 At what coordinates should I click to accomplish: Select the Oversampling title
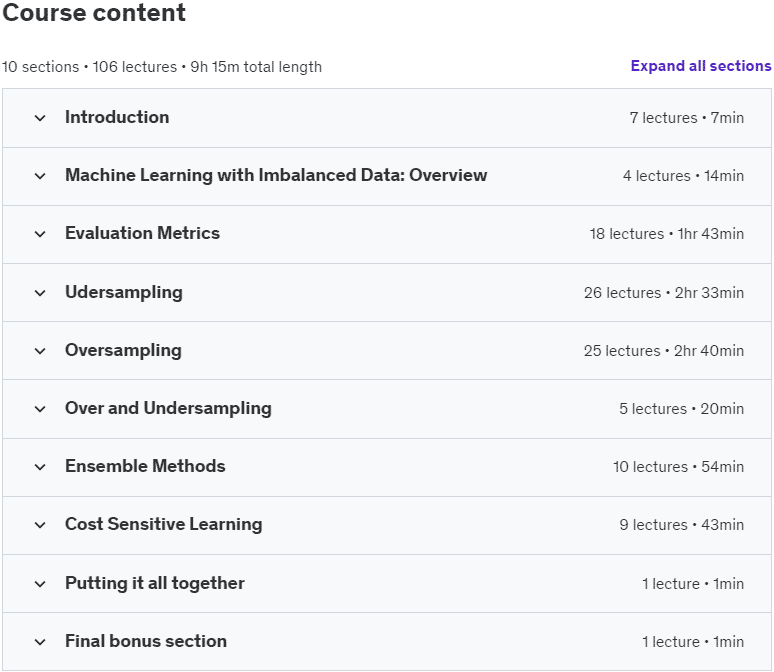[x=123, y=351]
